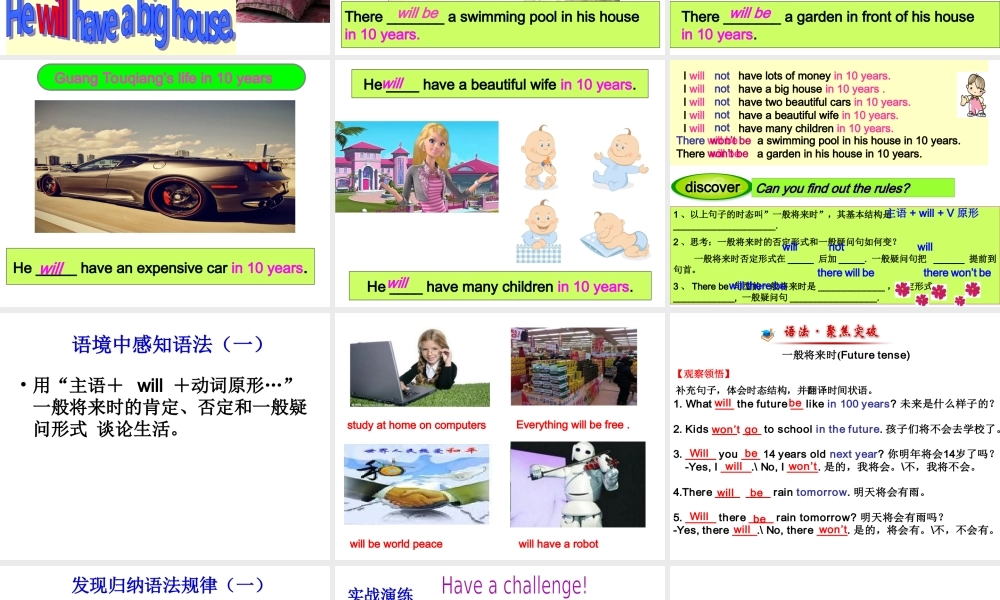The width and height of the screenshot is (1000, 600).
Task: Select the caption "study at home on computers"
Action: [x=416, y=425]
